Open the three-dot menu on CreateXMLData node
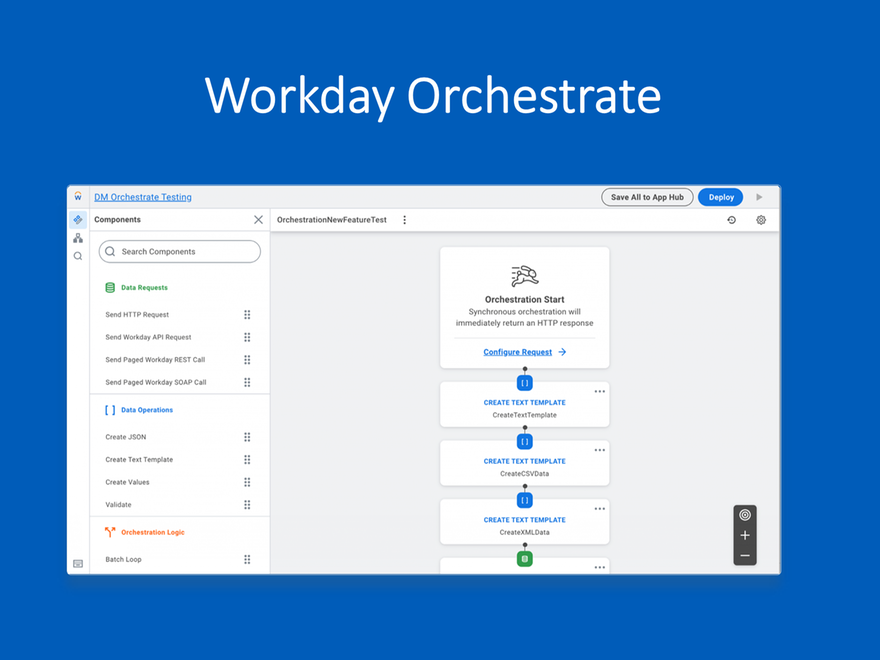 pos(599,508)
